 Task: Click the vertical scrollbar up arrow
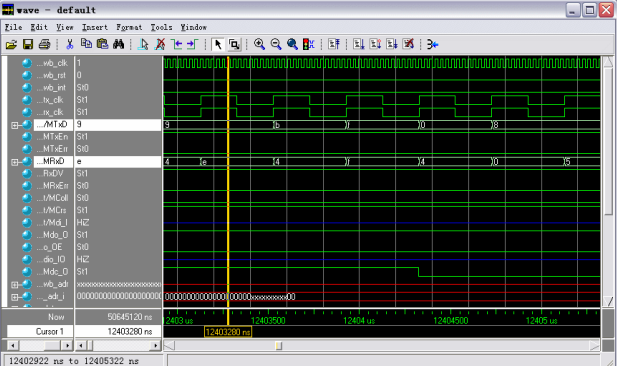(x=608, y=62)
